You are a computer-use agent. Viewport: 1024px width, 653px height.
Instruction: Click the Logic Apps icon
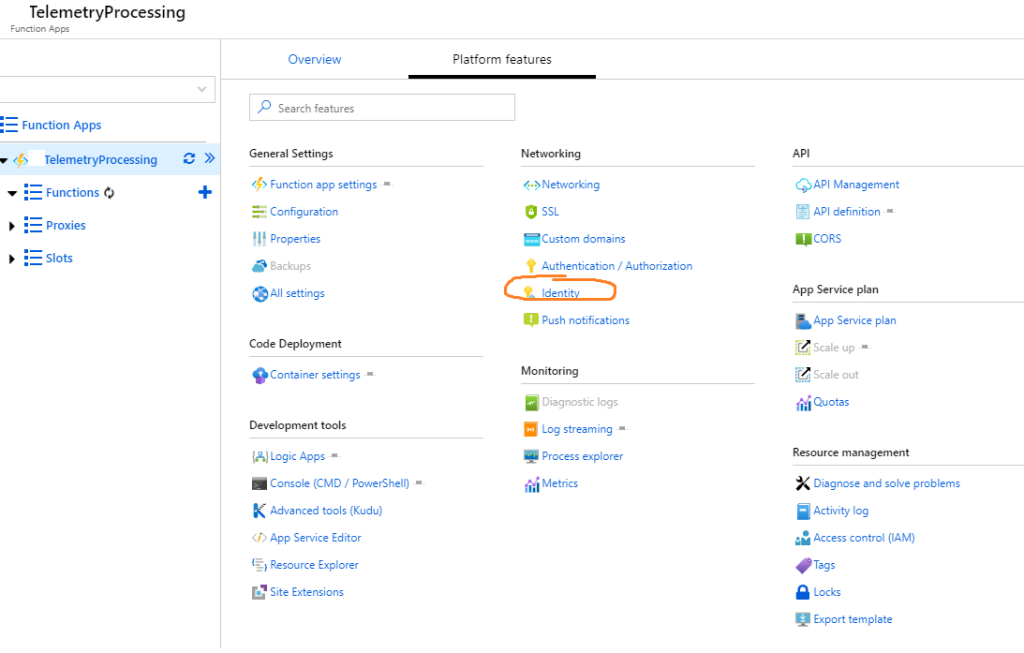coord(260,456)
